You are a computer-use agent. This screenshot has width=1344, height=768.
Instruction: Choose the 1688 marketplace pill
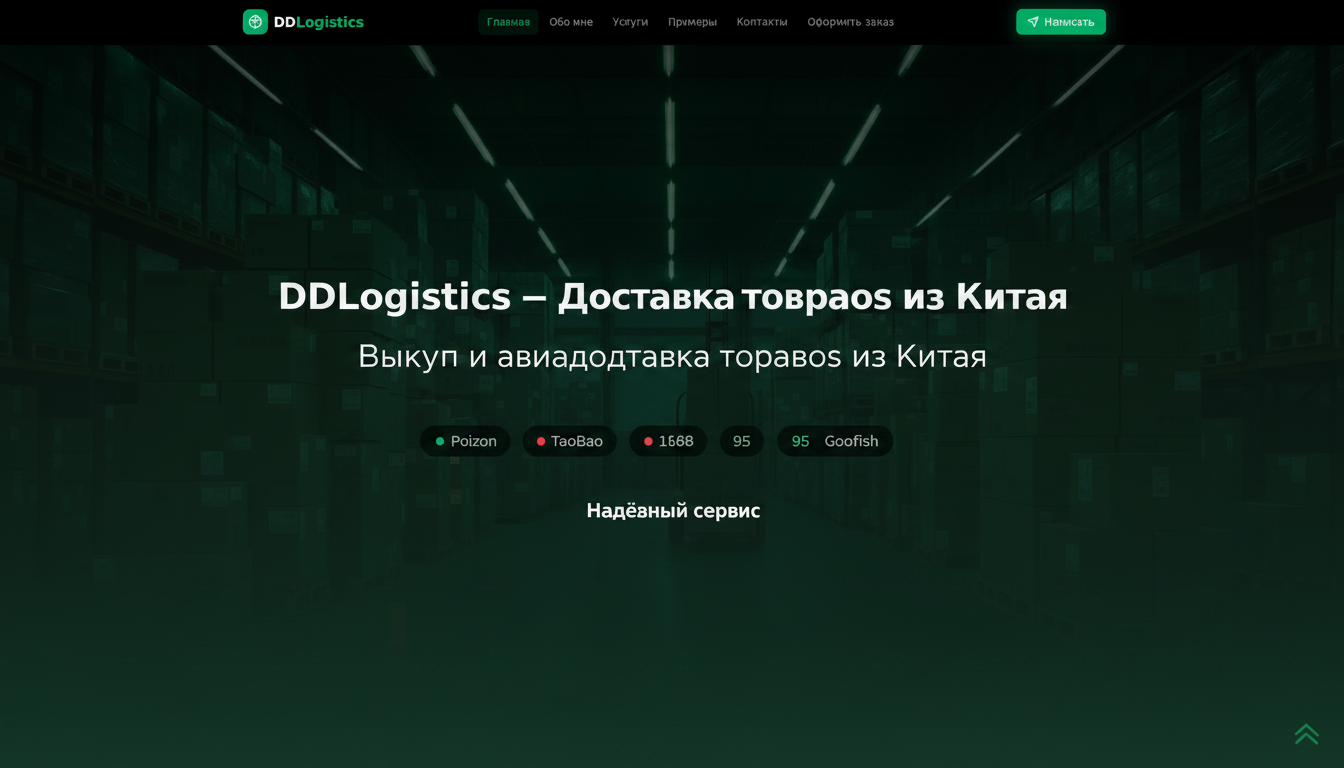[x=668, y=441]
